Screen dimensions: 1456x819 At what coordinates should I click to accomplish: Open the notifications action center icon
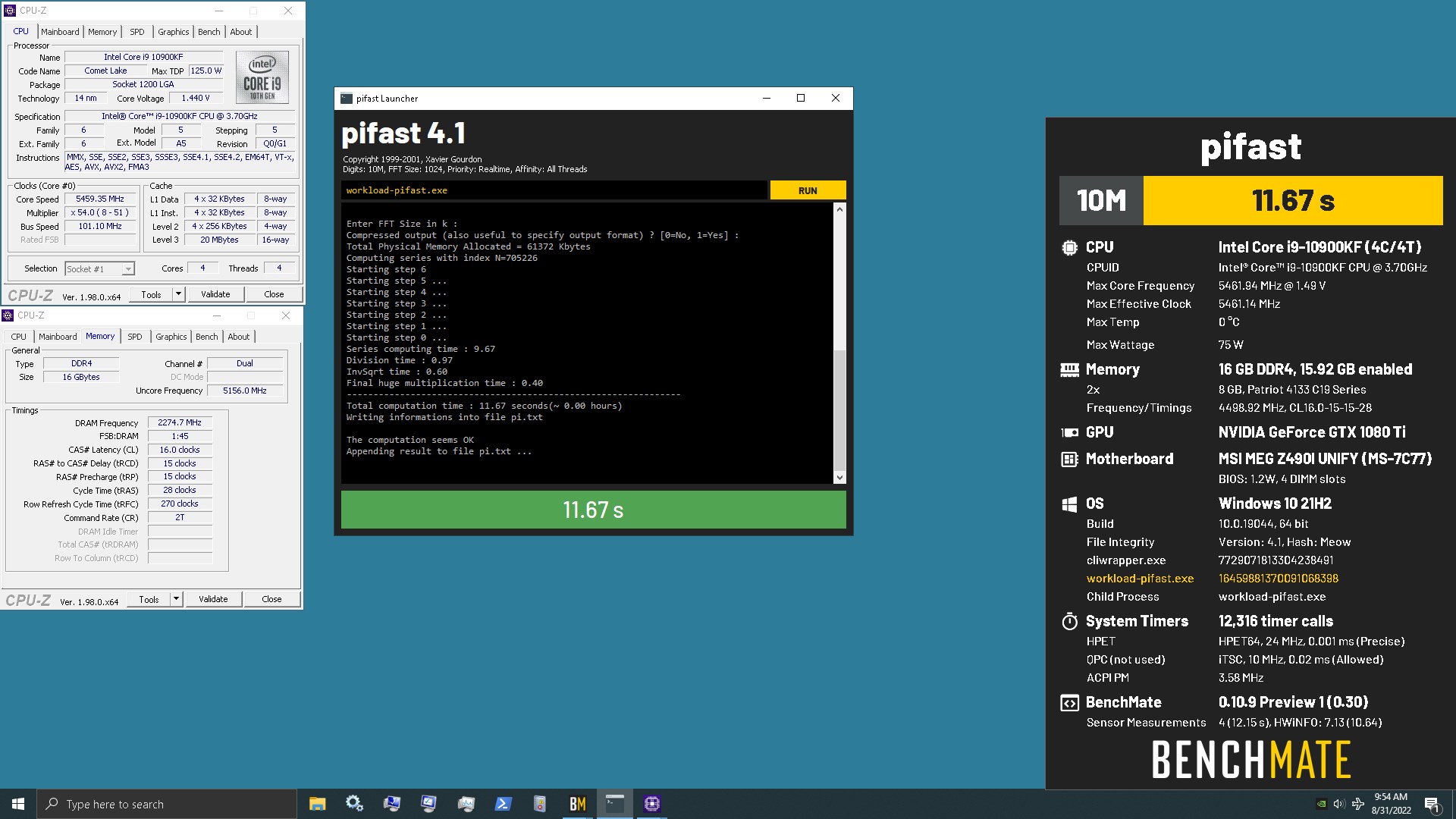tap(1432, 804)
